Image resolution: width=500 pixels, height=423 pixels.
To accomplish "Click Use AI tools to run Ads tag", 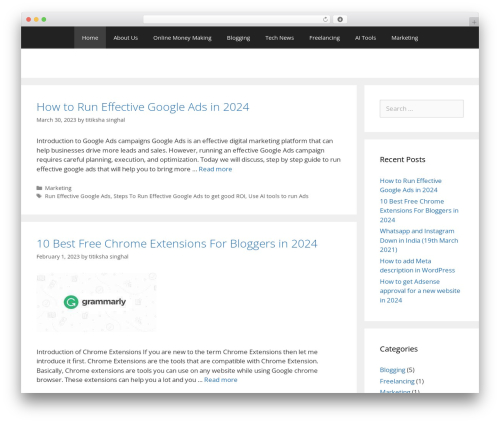I will 278,196.
